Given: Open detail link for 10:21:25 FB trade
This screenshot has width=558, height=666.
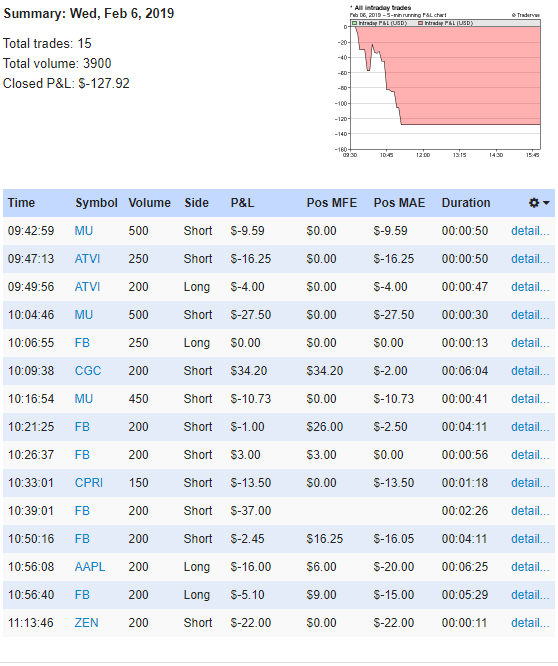Looking at the screenshot, I should [530, 427].
